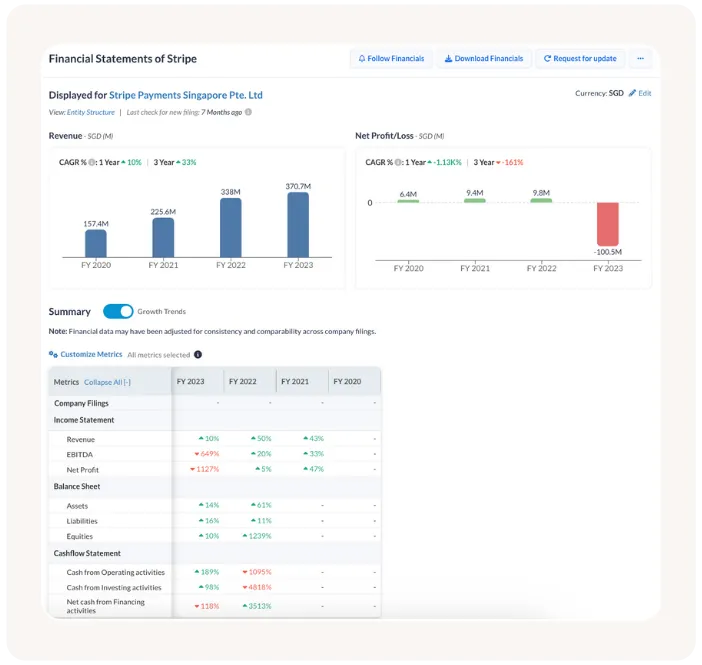Toggle the Growth Trends switch
Viewport: 702px width, 665px height.
118,311
